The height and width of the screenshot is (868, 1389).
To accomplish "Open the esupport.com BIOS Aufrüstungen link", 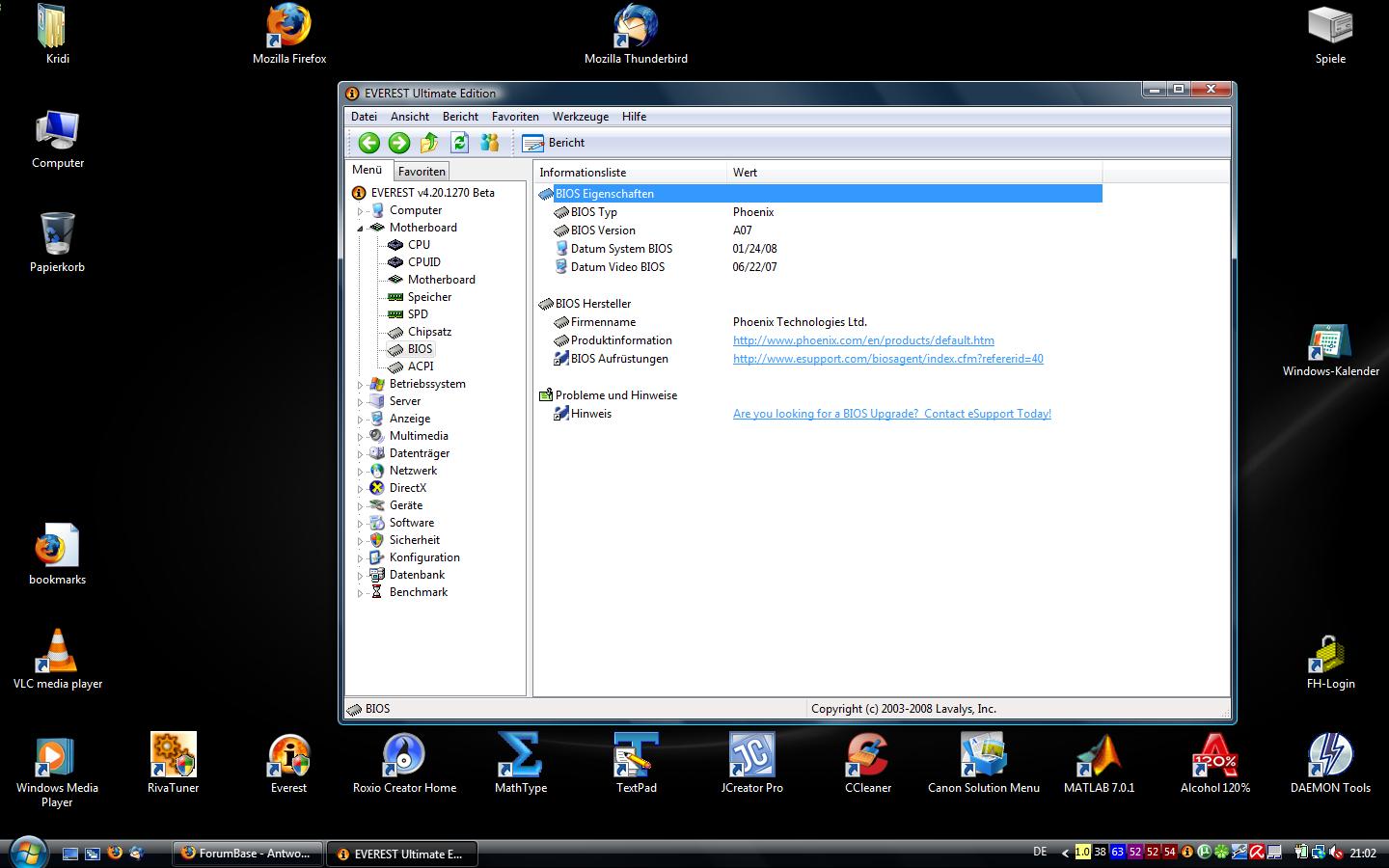I will (x=887, y=359).
